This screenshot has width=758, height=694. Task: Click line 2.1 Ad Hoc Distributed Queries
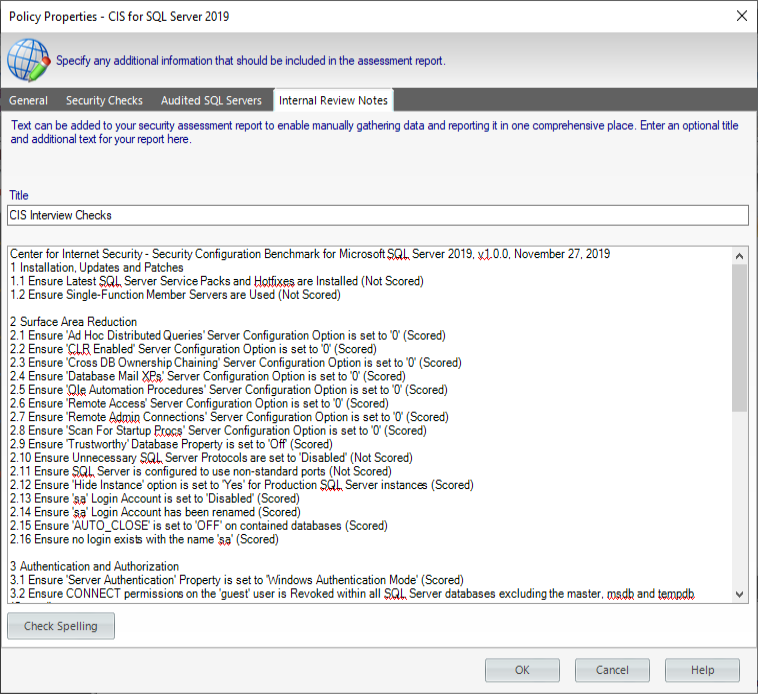(x=228, y=335)
